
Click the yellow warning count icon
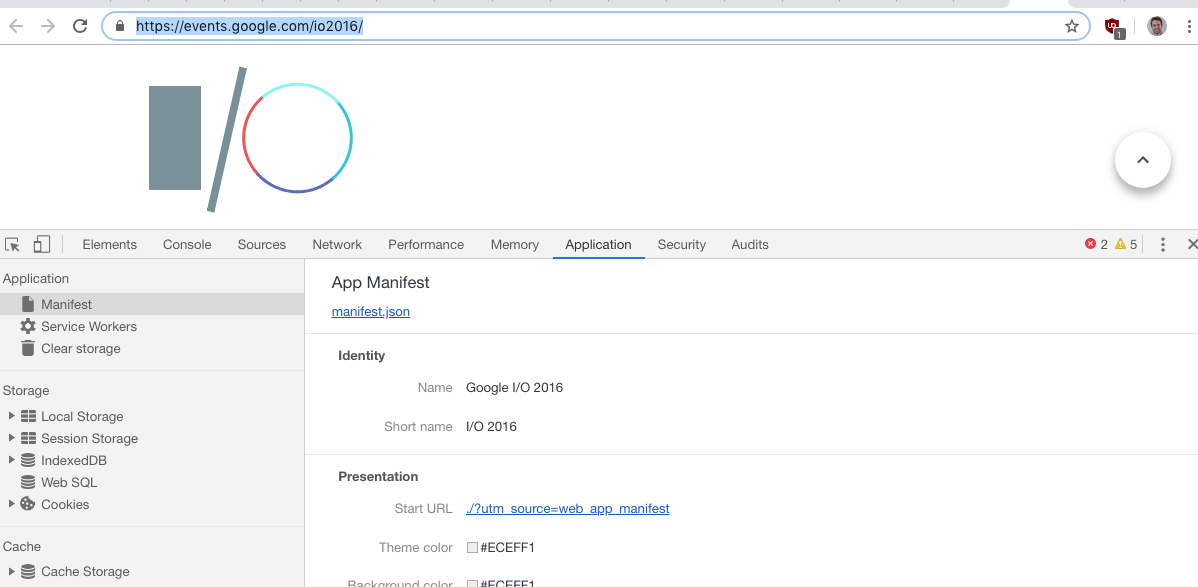tap(1120, 245)
